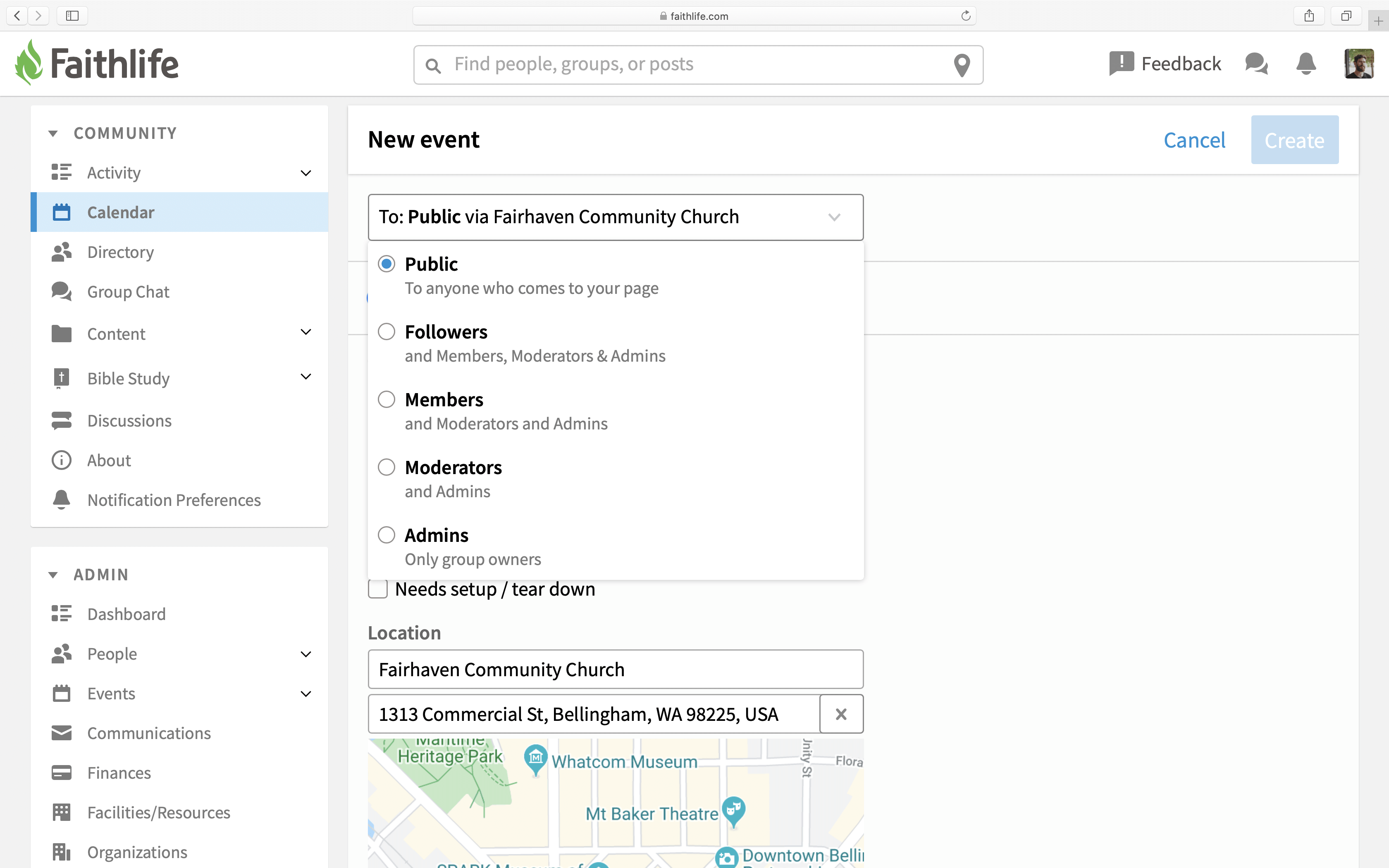This screenshot has width=1389, height=868.
Task: Click Safari sidebar toggle button
Action: tap(72, 16)
